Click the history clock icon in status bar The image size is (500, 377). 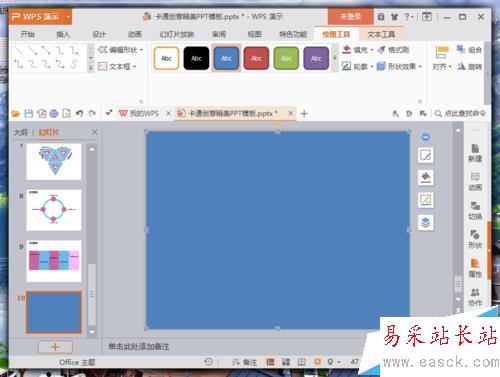[208, 361]
